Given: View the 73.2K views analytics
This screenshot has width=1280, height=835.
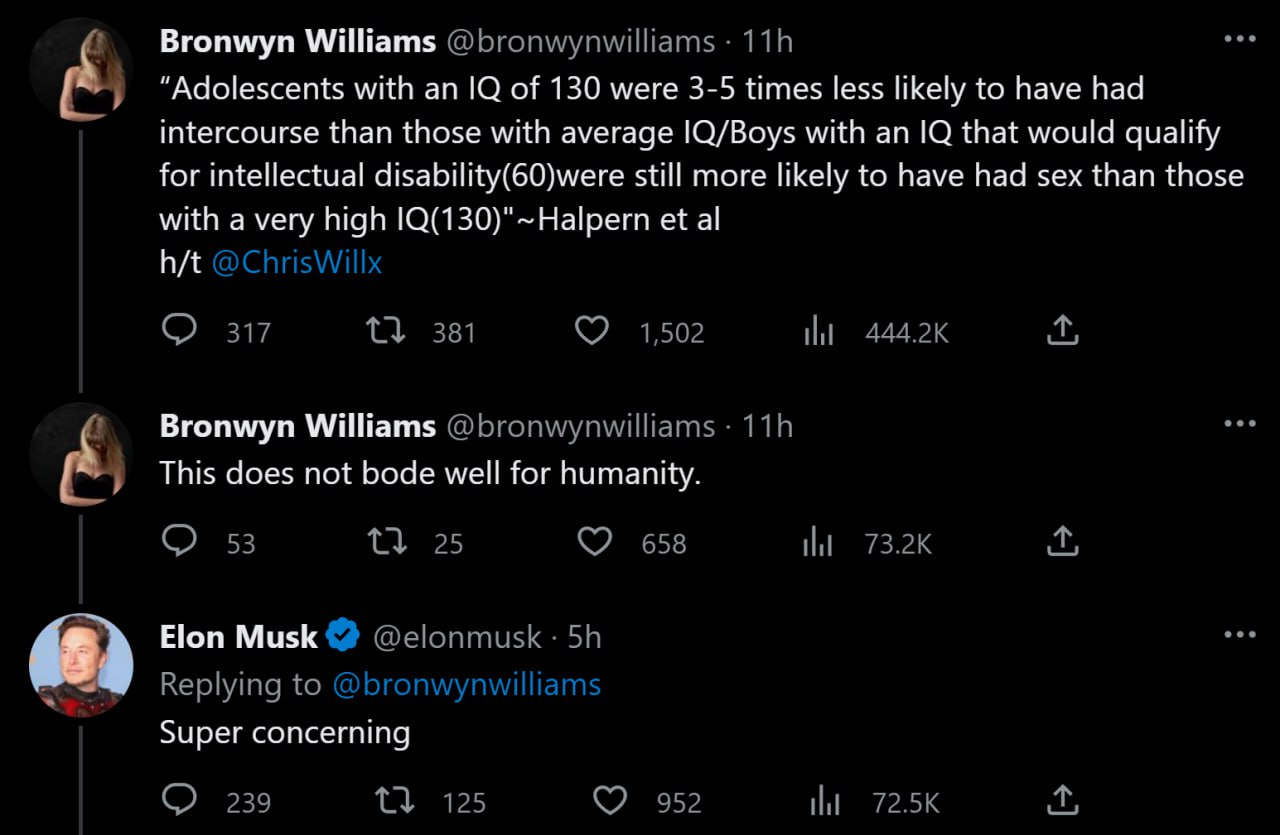Looking at the screenshot, I should click(818, 542).
